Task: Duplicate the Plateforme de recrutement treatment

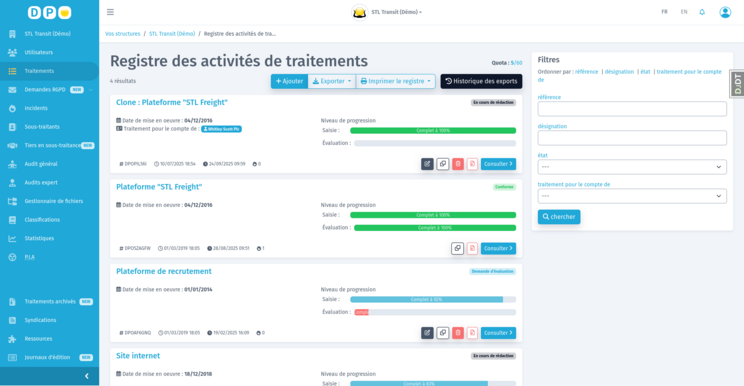Action: click(x=443, y=333)
